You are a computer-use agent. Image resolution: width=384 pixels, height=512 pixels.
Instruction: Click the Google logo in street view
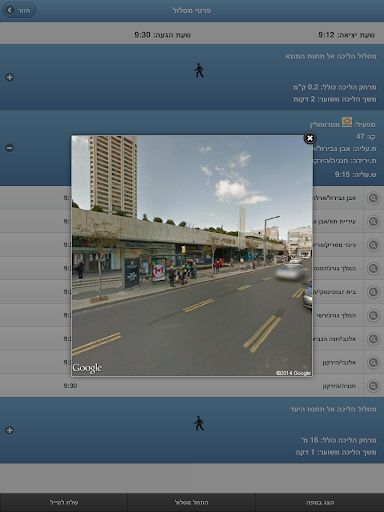tap(87, 368)
